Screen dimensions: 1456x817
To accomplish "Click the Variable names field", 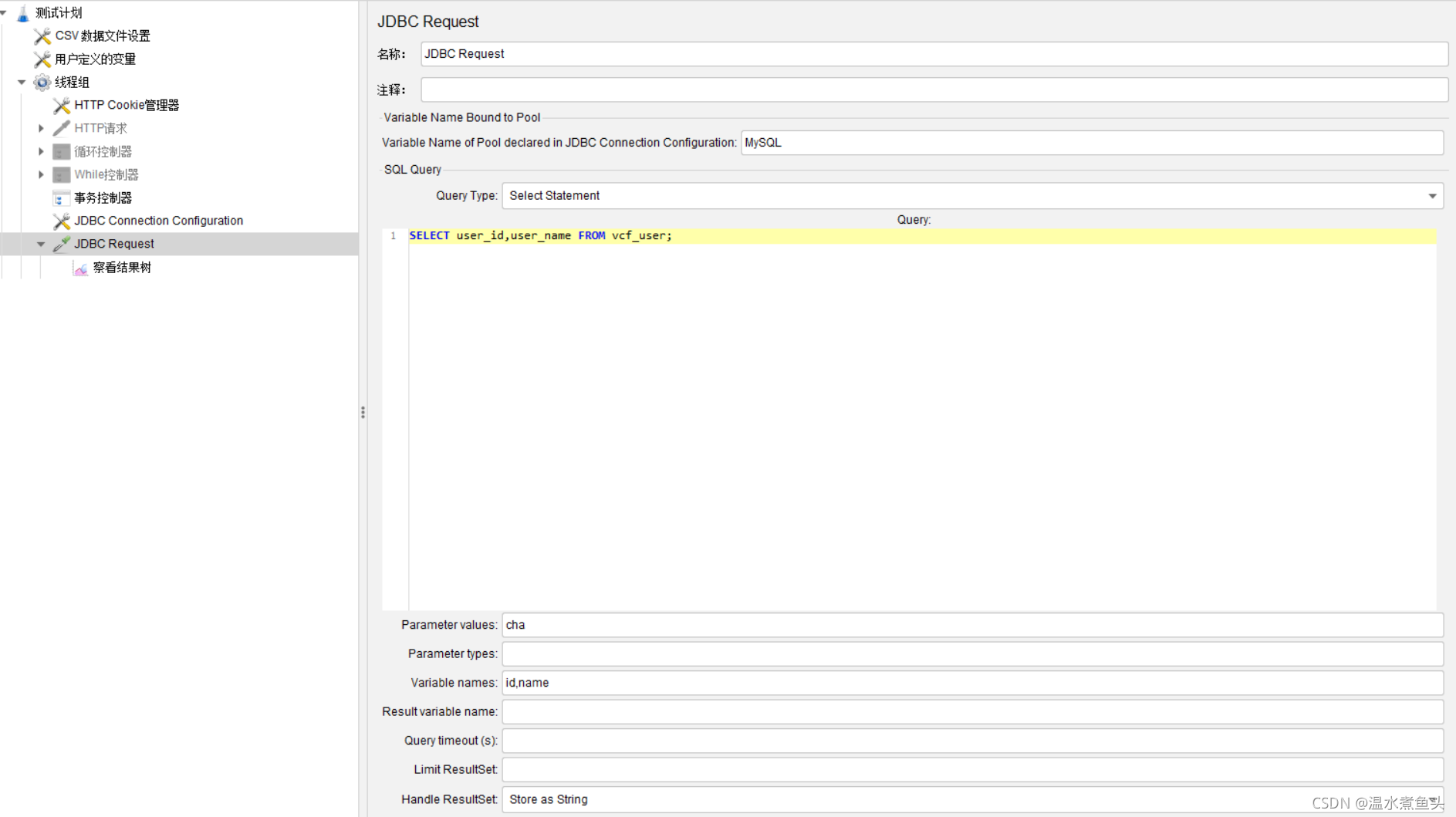I will point(972,683).
